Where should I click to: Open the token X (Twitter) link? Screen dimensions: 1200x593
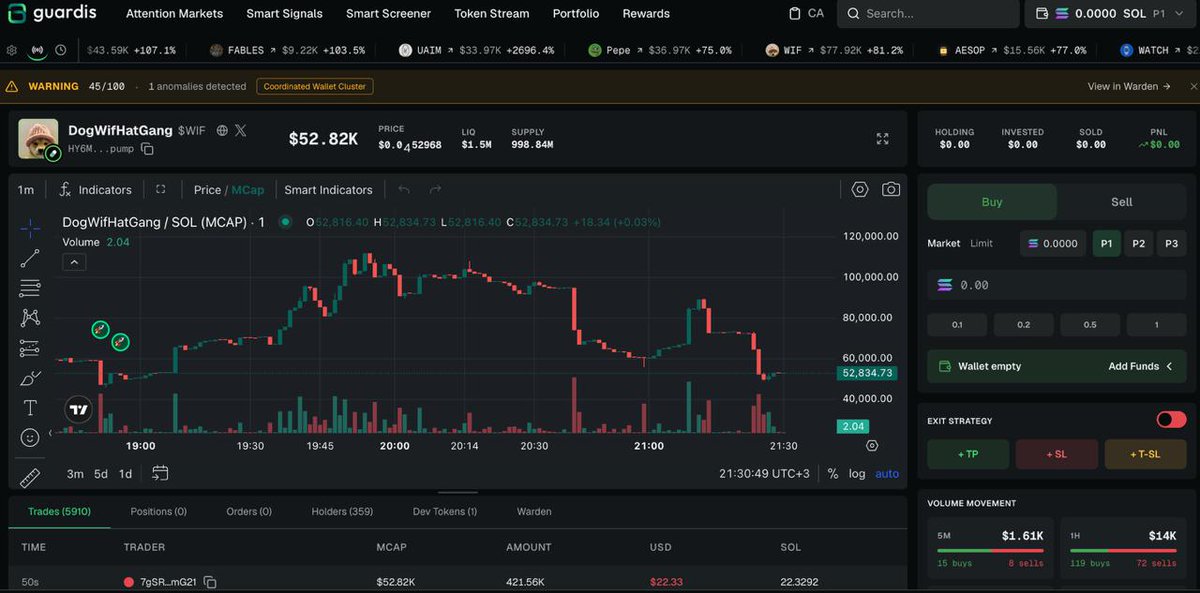point(240,130)
